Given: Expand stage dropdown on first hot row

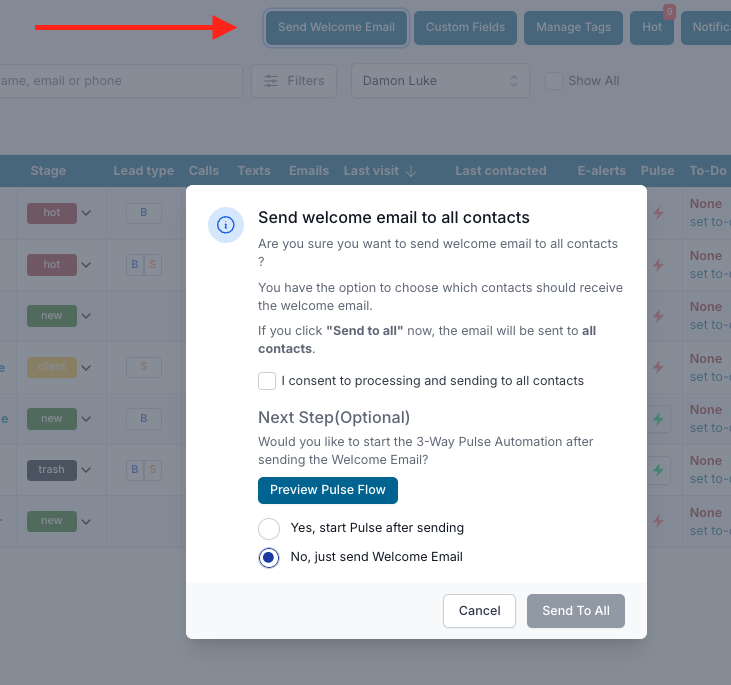Looking at the screenshot, I should (x=86, y=213).
